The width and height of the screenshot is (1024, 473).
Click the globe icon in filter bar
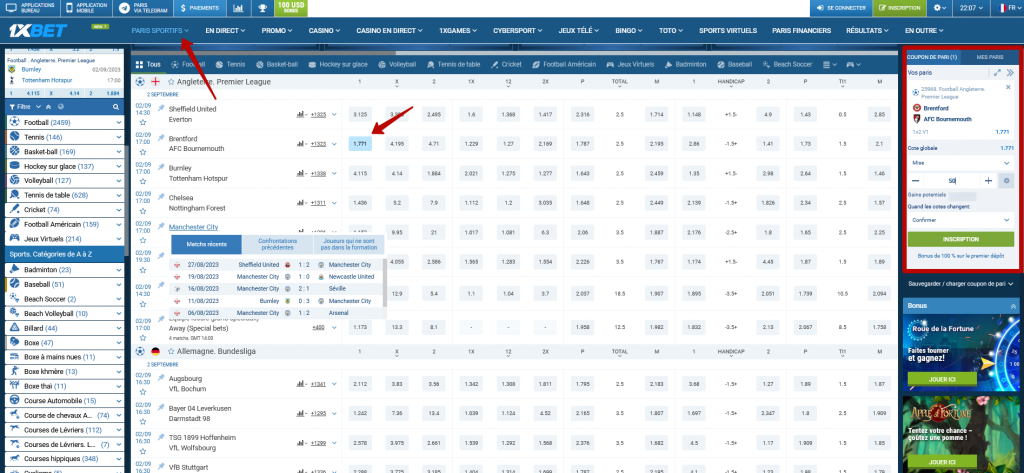click(61, 106)
